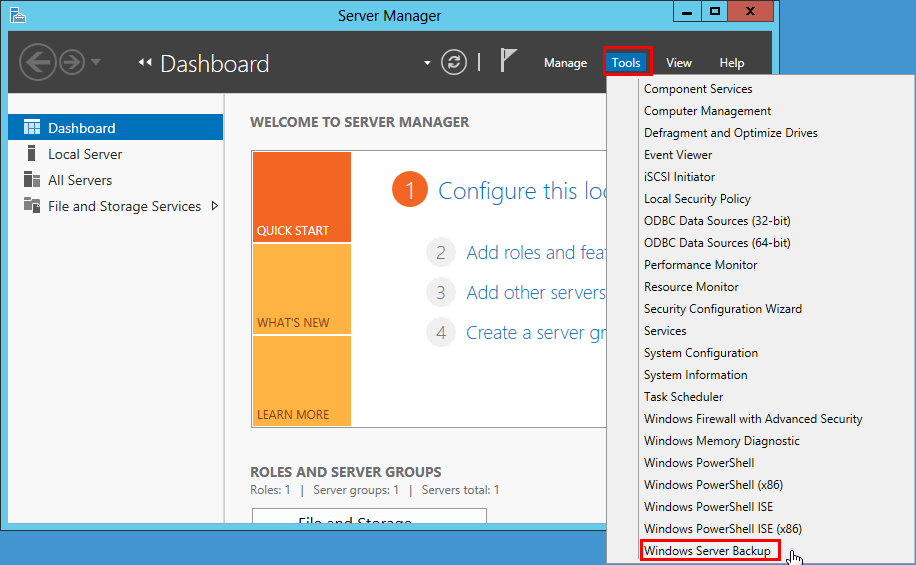Select Computer Management menu entry
Image resolution: width=916 pixels, height=565 pixels.
tap(707, 111)
